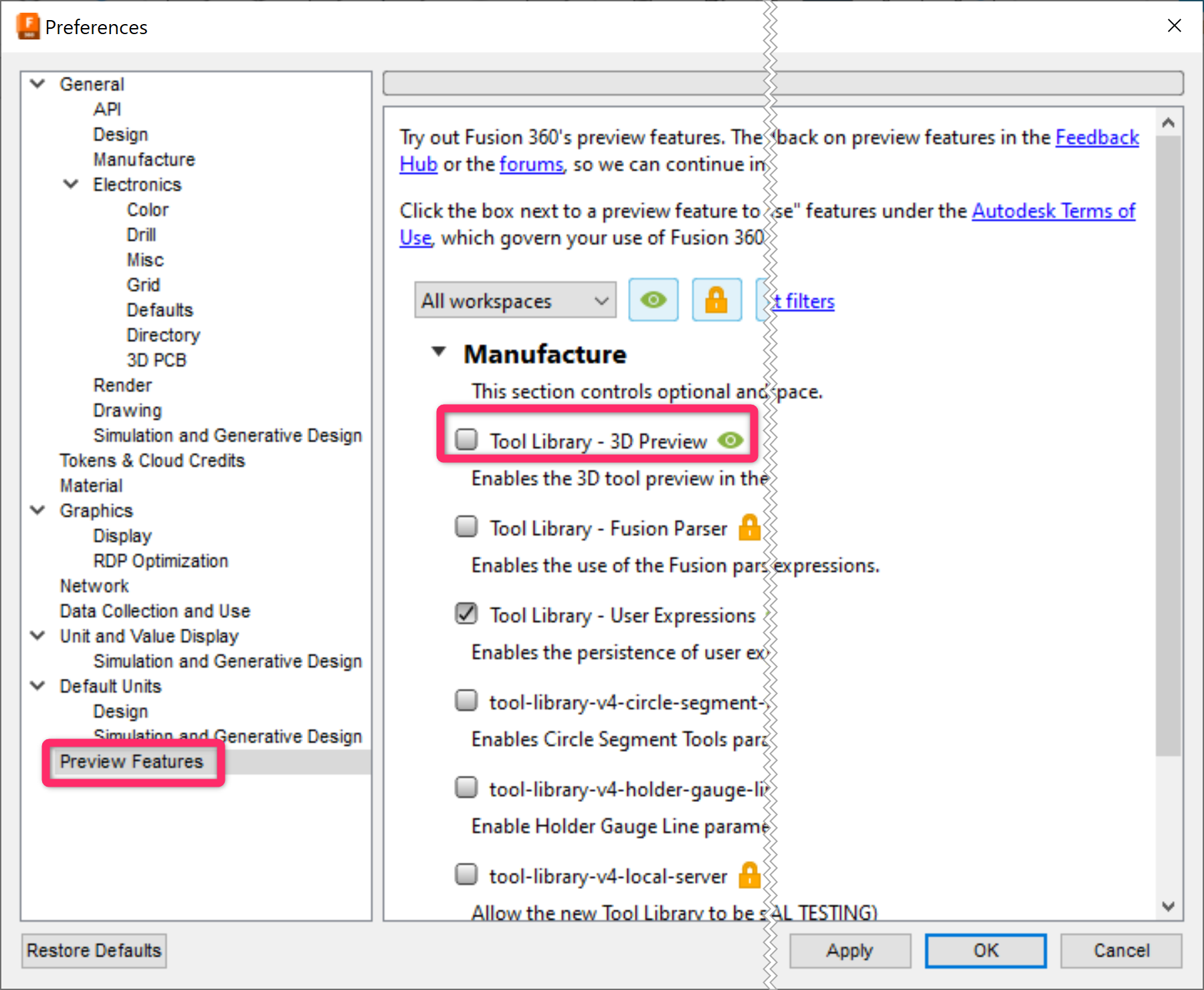Select Material in the tree
1204x990 pixels.
click(x=91, y=486)
